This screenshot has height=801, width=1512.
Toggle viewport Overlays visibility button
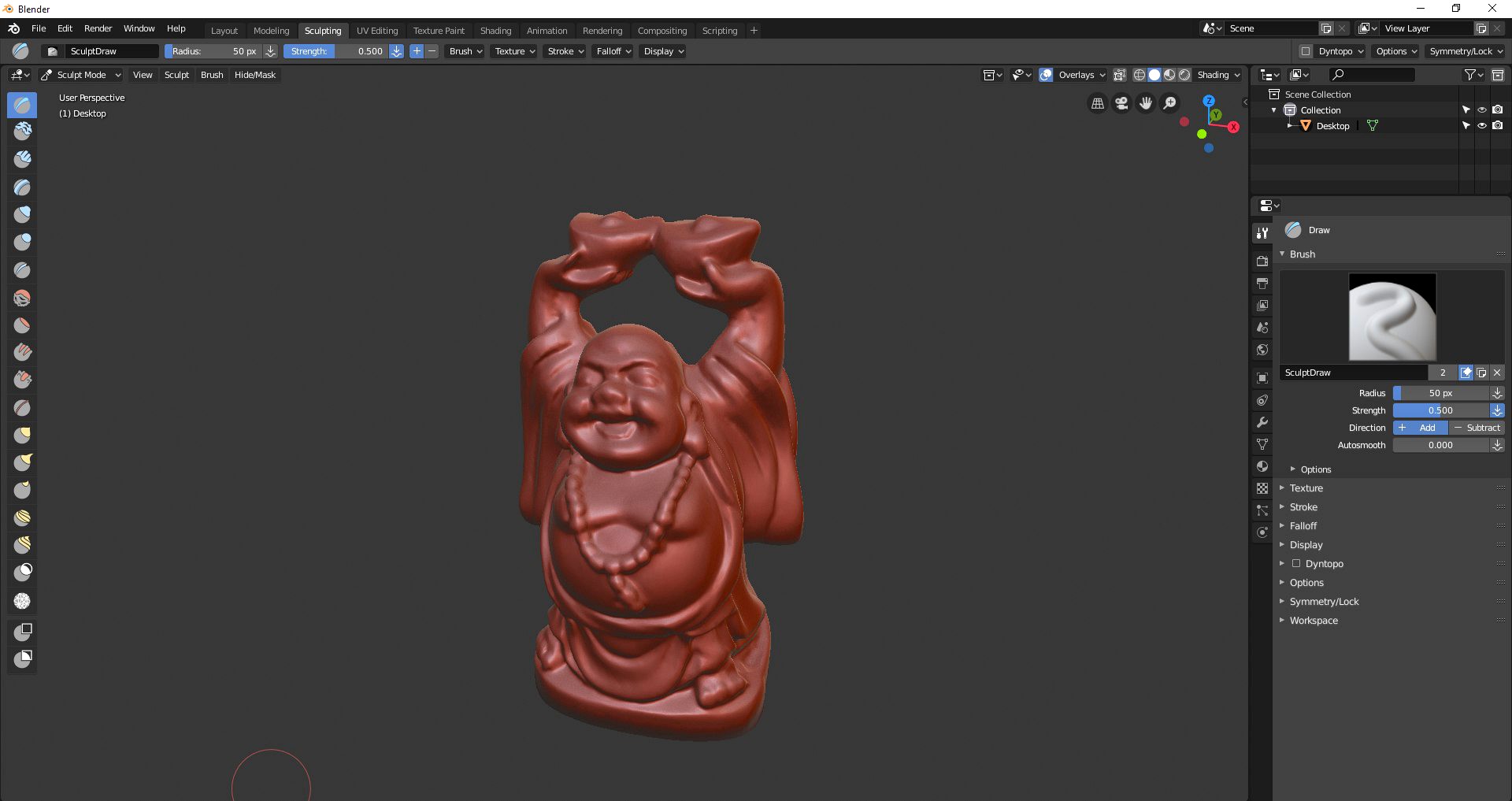(x=1046, y=75)
